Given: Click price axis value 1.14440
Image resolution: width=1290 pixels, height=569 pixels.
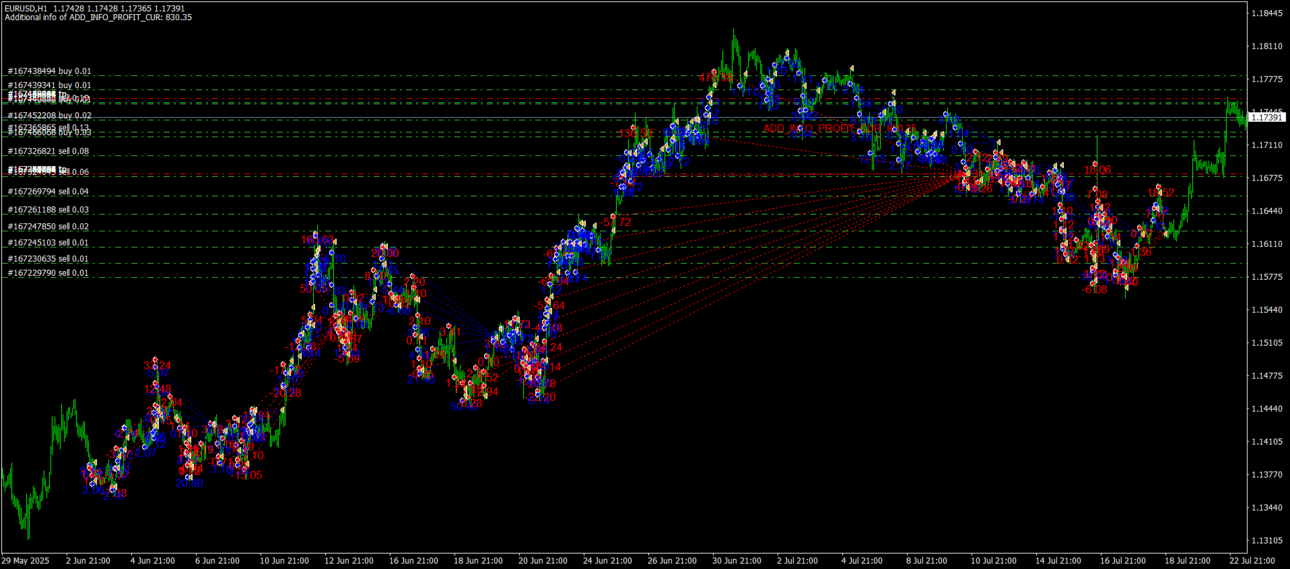Looking at the screenshot, I should pyautogui.click(x=1268, y=409).
